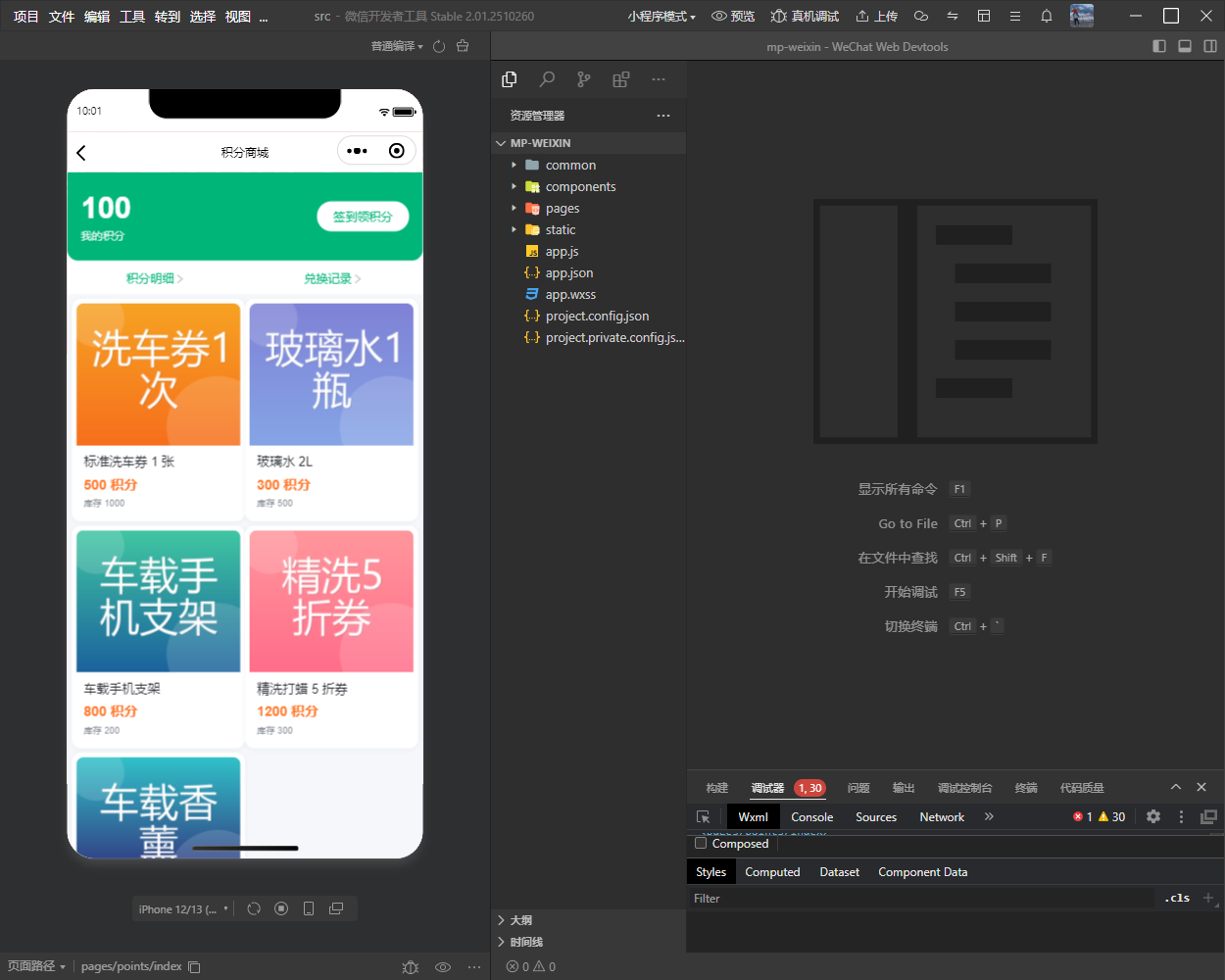Switch to the Network tab
Screen dimensions: 1225x980
pyautogui.click(x=942, y=816)
